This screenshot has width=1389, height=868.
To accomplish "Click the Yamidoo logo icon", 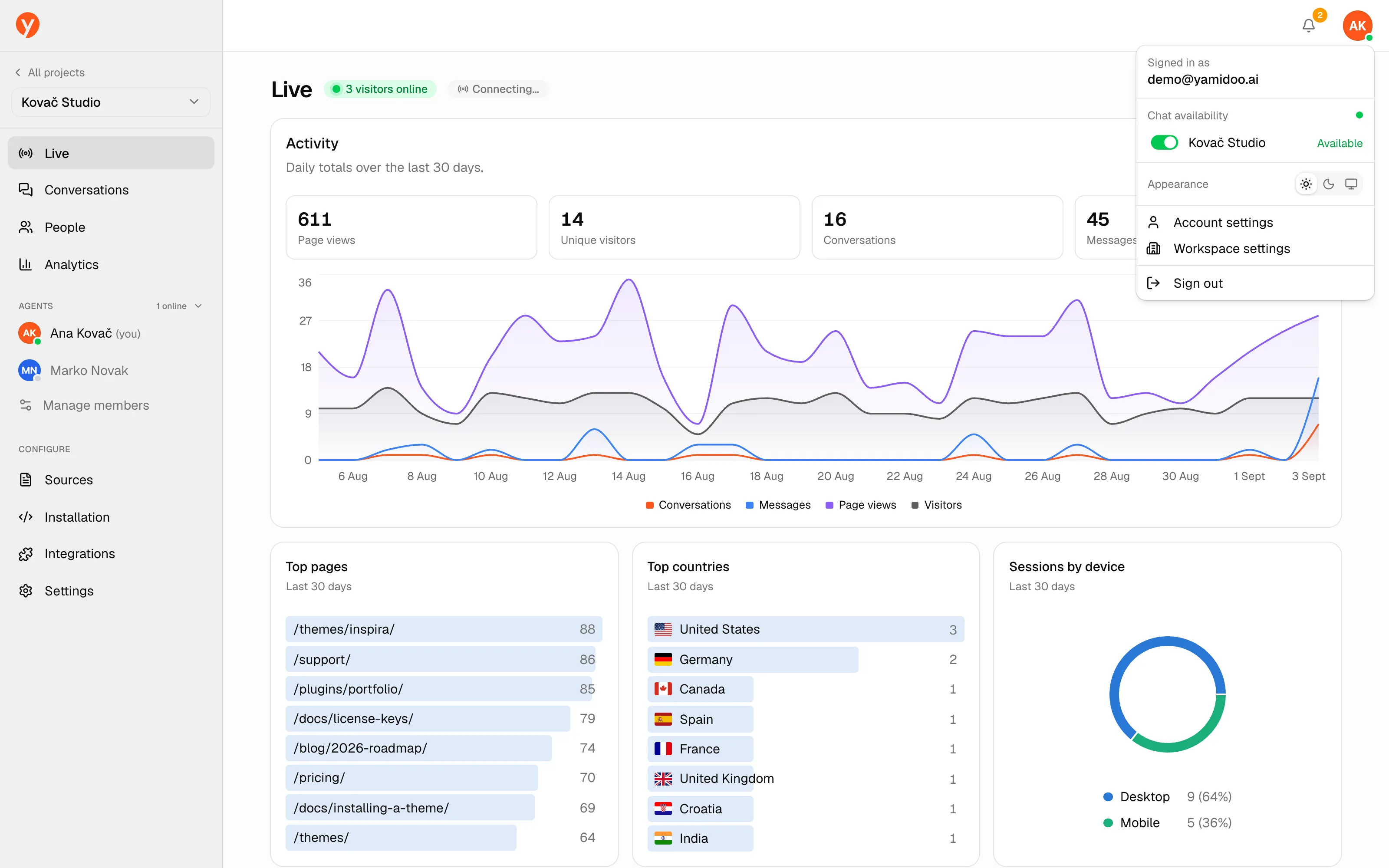I will pos(27,25).
